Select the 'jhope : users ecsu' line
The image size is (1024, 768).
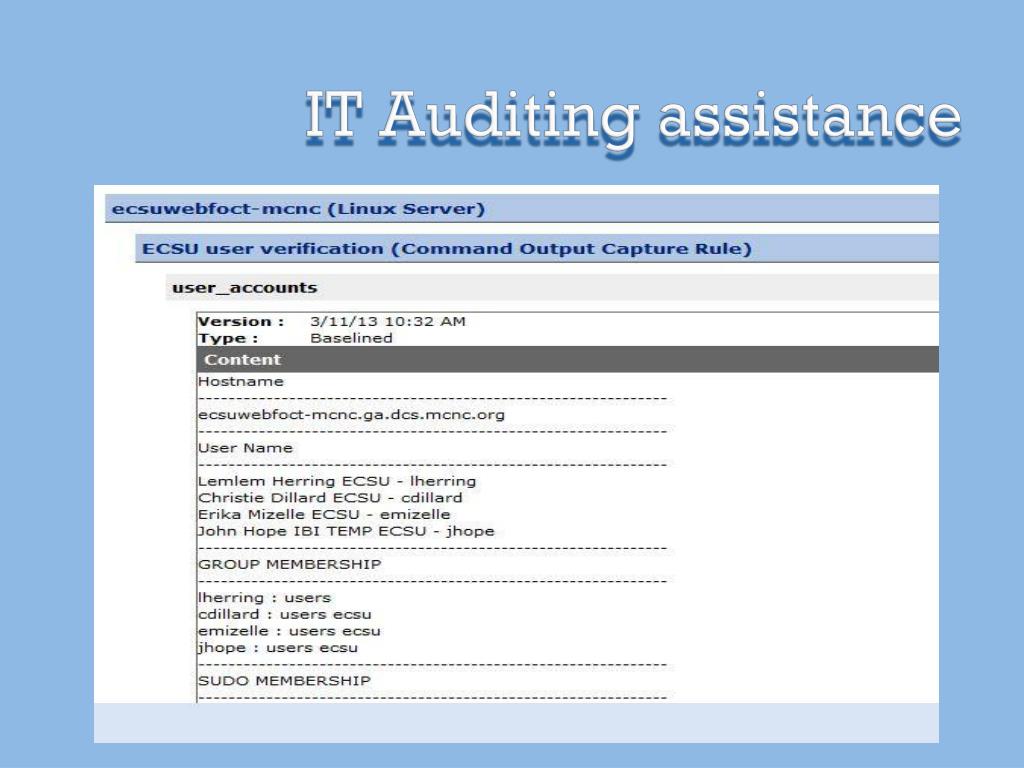(x=278, y=648)
